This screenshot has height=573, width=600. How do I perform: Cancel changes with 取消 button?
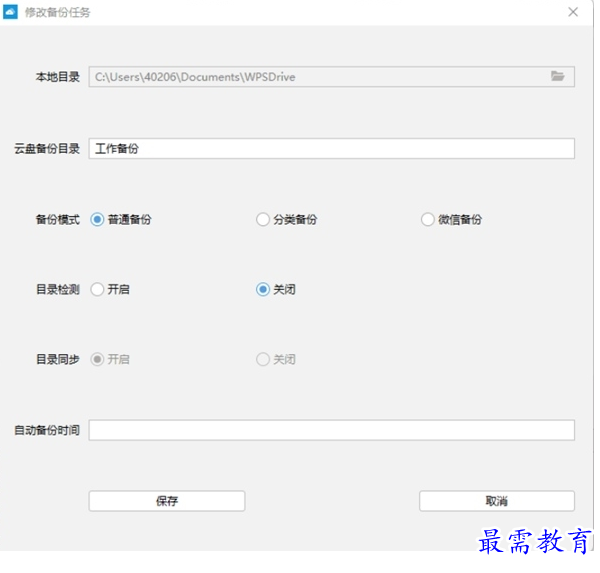point(497,501)
